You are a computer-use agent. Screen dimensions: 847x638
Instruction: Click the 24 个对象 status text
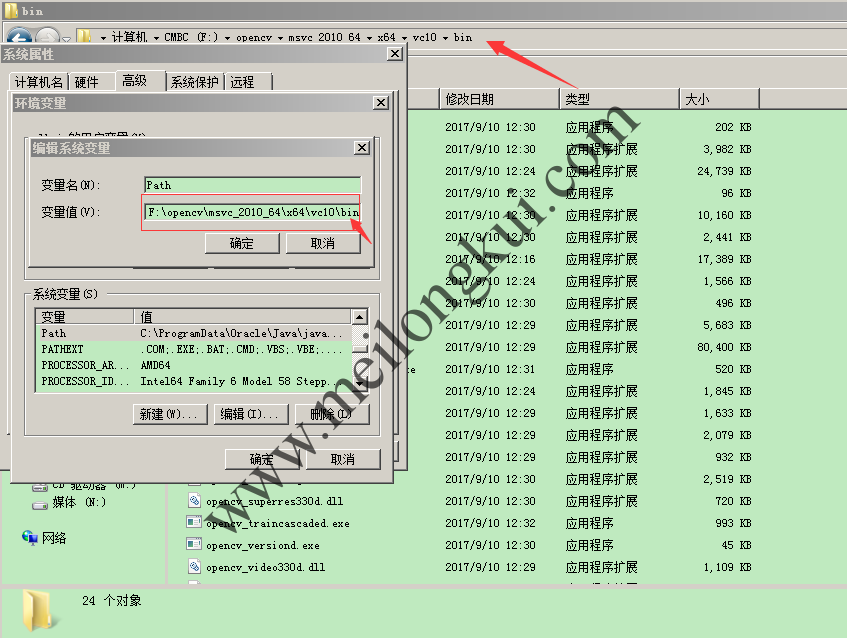pyautogui.click(x=112, y=601)
